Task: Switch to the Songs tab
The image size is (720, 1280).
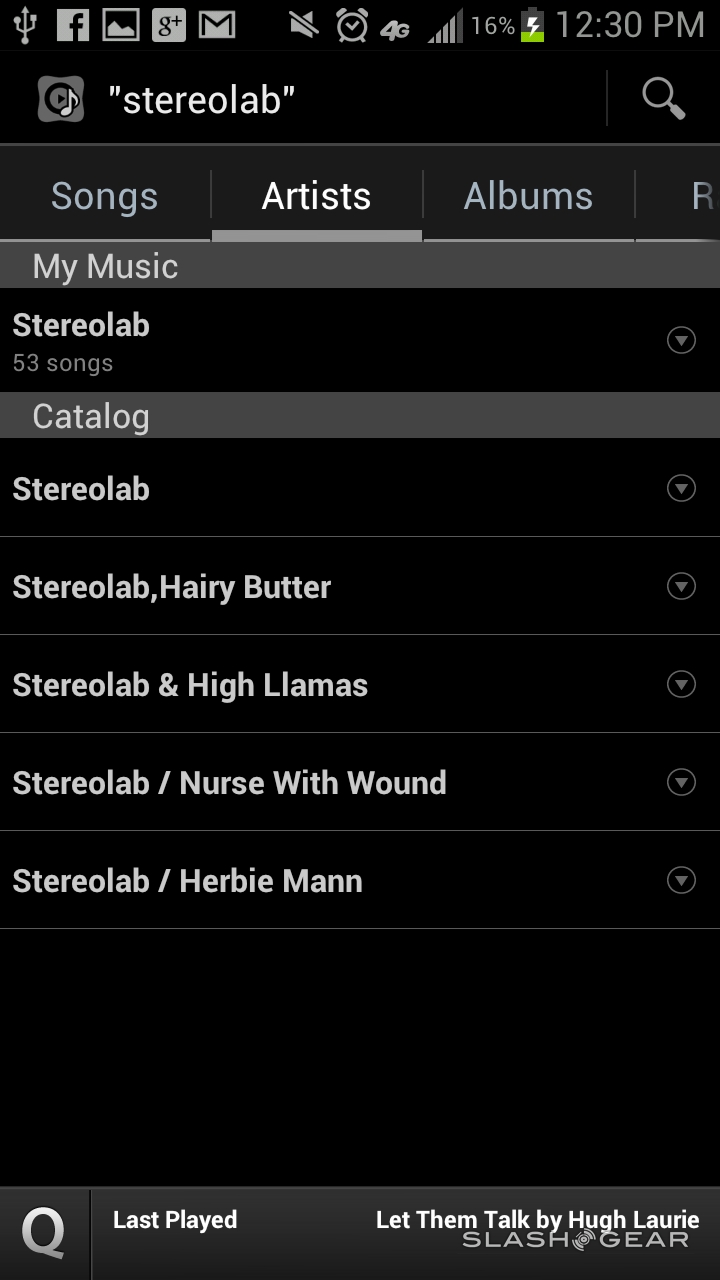Action: pyautogui.click(x=105, y=196)
